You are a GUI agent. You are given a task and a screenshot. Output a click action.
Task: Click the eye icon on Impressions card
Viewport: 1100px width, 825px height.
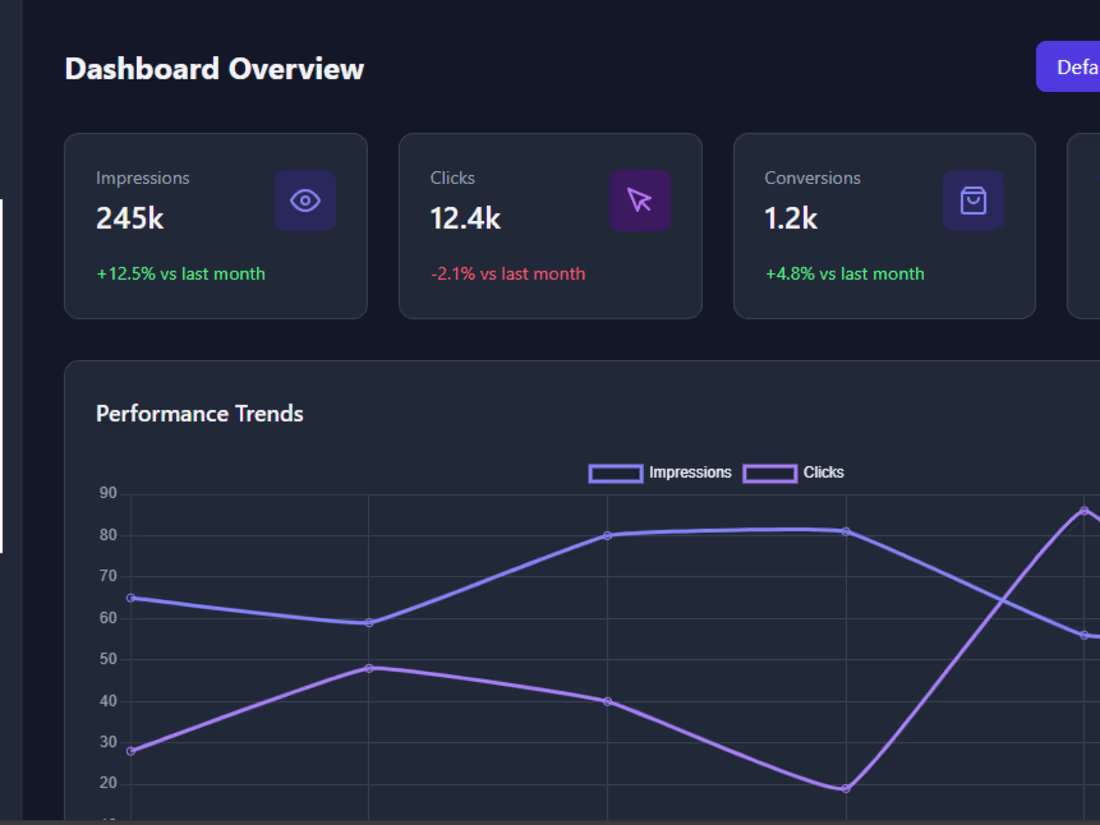(x=305, y=201)
